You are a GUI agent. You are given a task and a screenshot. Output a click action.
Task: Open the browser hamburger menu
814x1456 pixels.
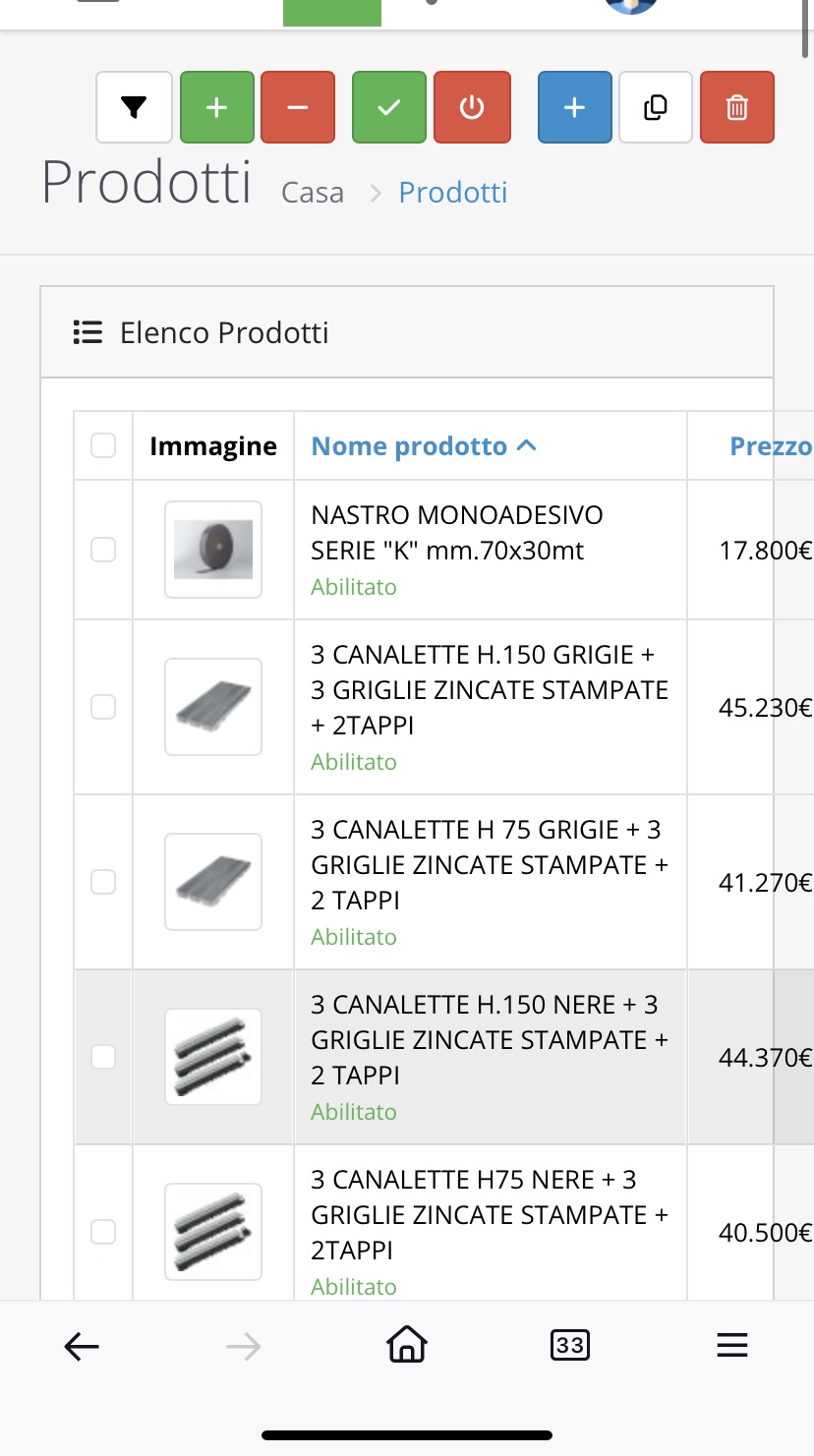(x=732, y=1346)
